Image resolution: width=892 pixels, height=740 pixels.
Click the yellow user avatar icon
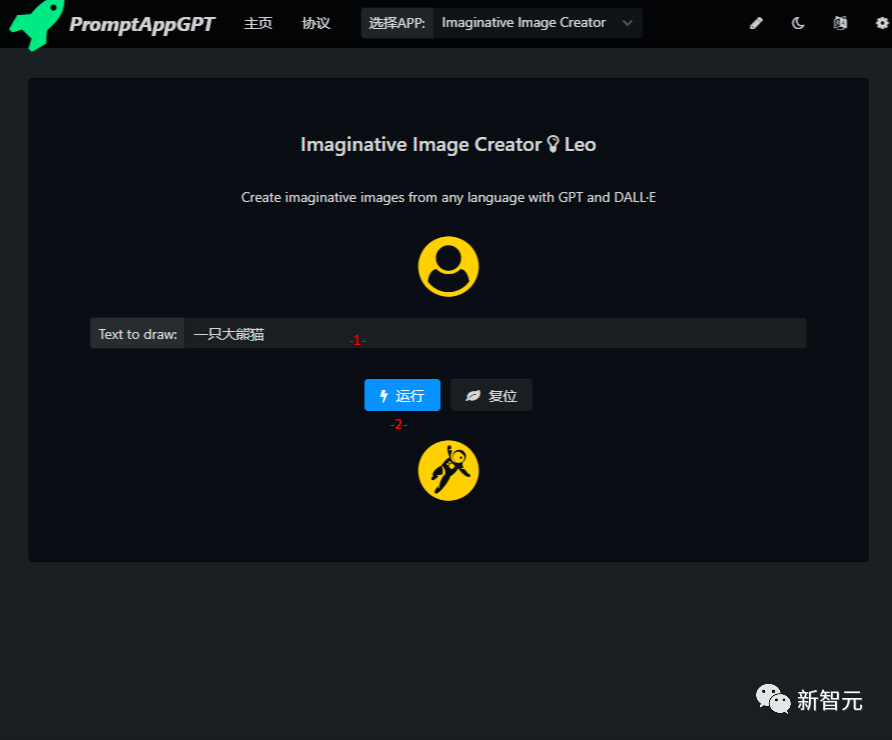[447, 266]
